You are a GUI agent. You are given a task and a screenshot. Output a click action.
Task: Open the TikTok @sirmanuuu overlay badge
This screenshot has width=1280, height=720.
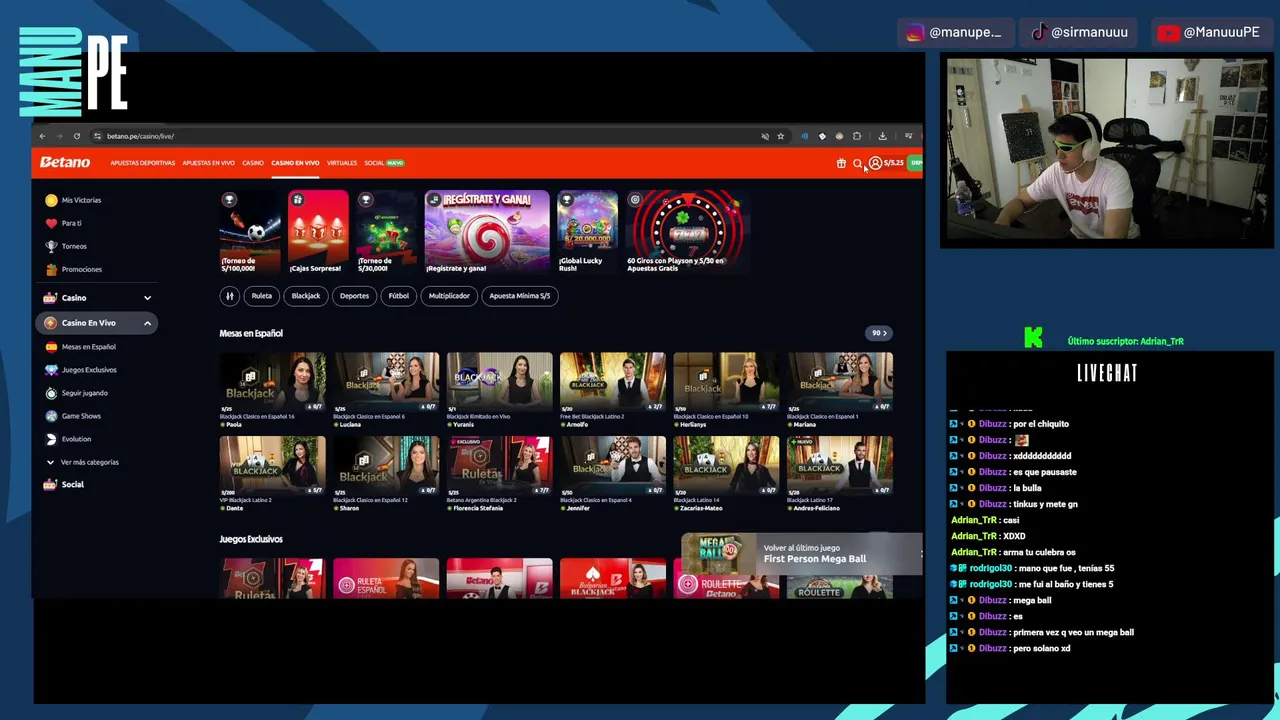[1079, 32]
